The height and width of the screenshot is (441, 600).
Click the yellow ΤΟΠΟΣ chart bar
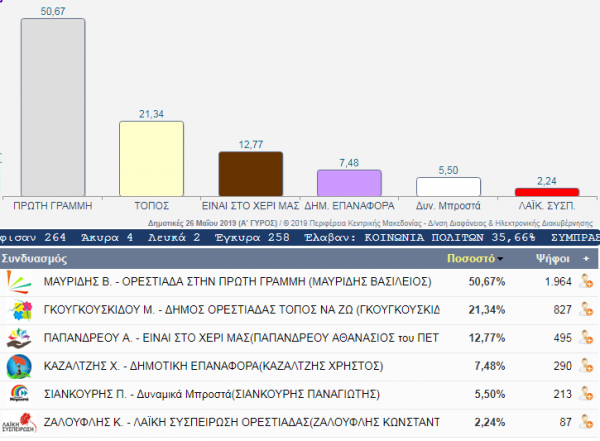pyautogui.click(x=151, y=158)
